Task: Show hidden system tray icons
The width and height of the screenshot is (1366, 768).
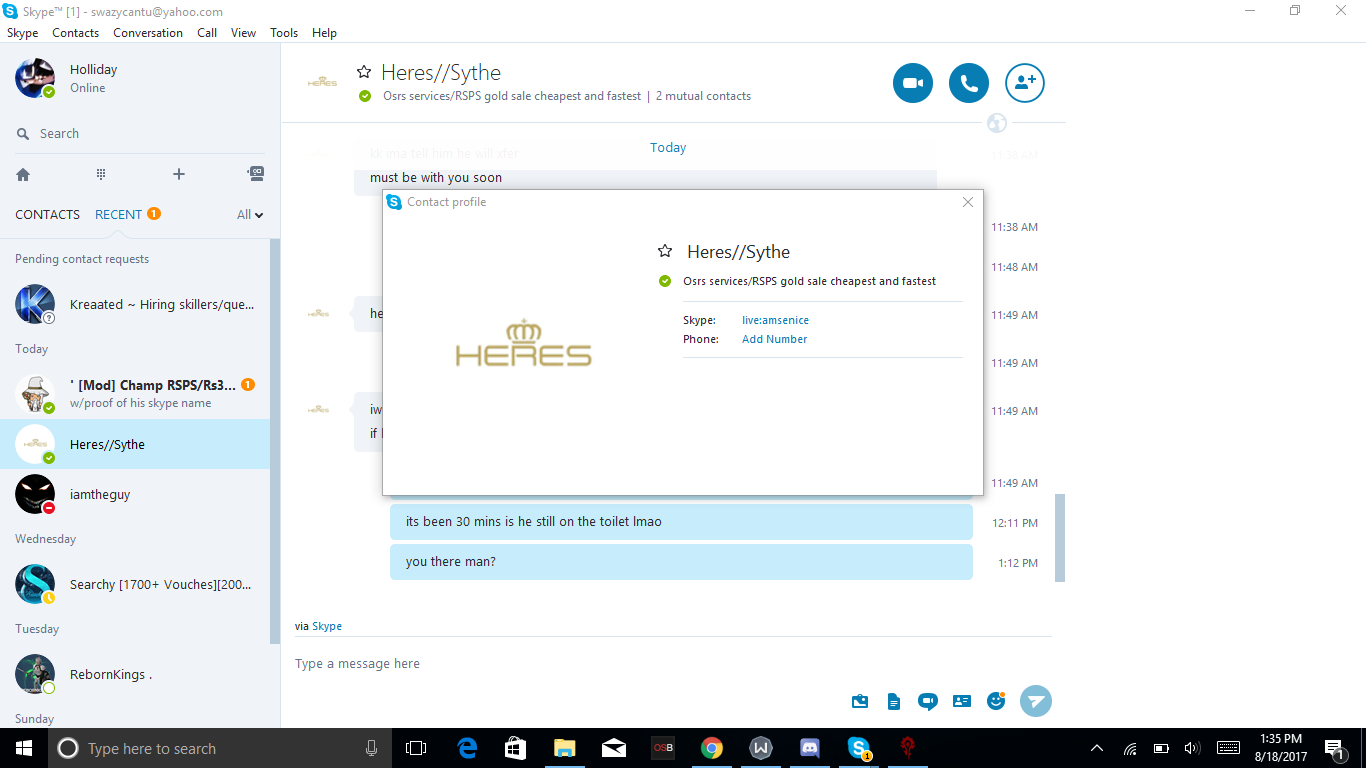Action: tap(1097, 748)
